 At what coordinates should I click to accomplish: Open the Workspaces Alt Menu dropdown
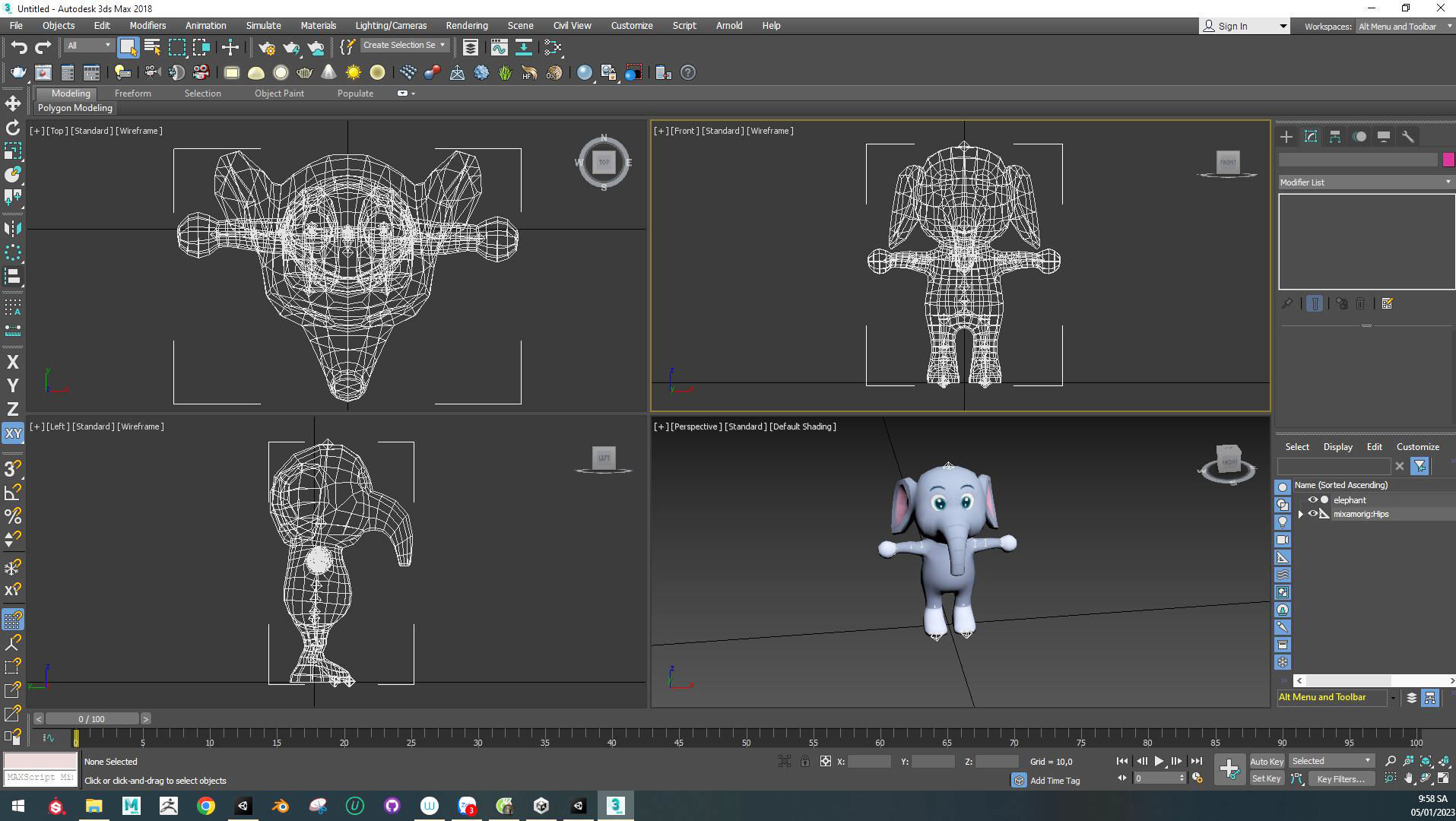(x=1404, y=27)
